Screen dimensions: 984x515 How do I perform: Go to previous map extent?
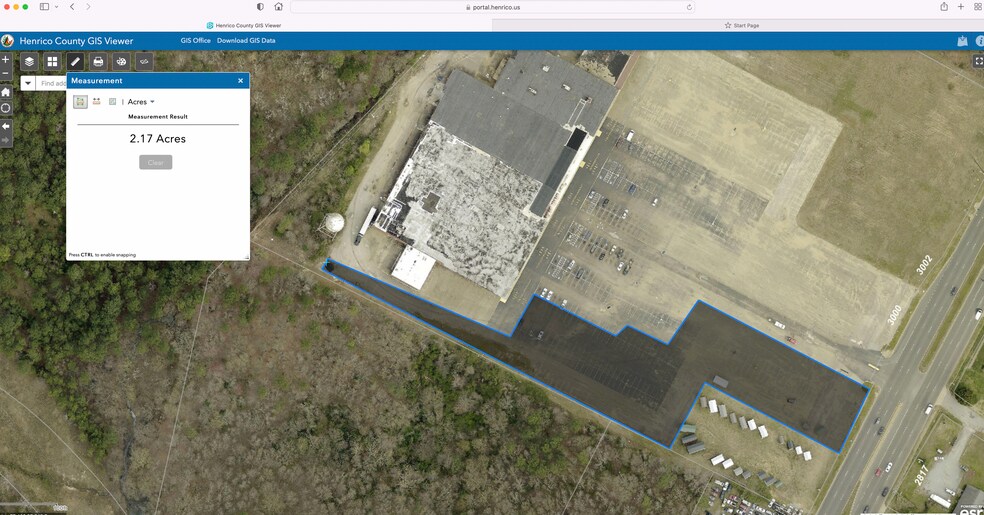tap(6, 127)
